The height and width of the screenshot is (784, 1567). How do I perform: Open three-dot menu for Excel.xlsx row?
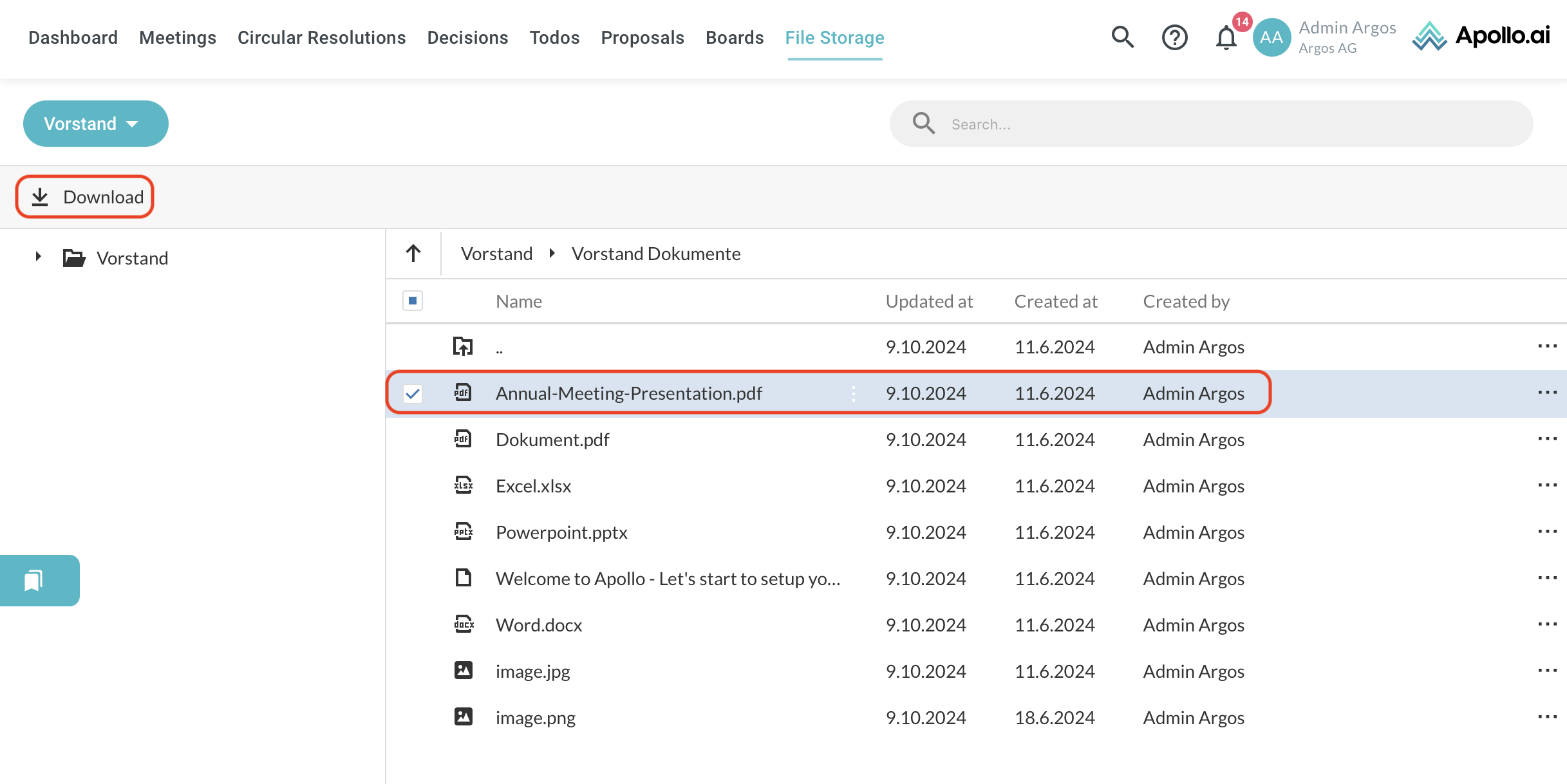pos(1546,485)
